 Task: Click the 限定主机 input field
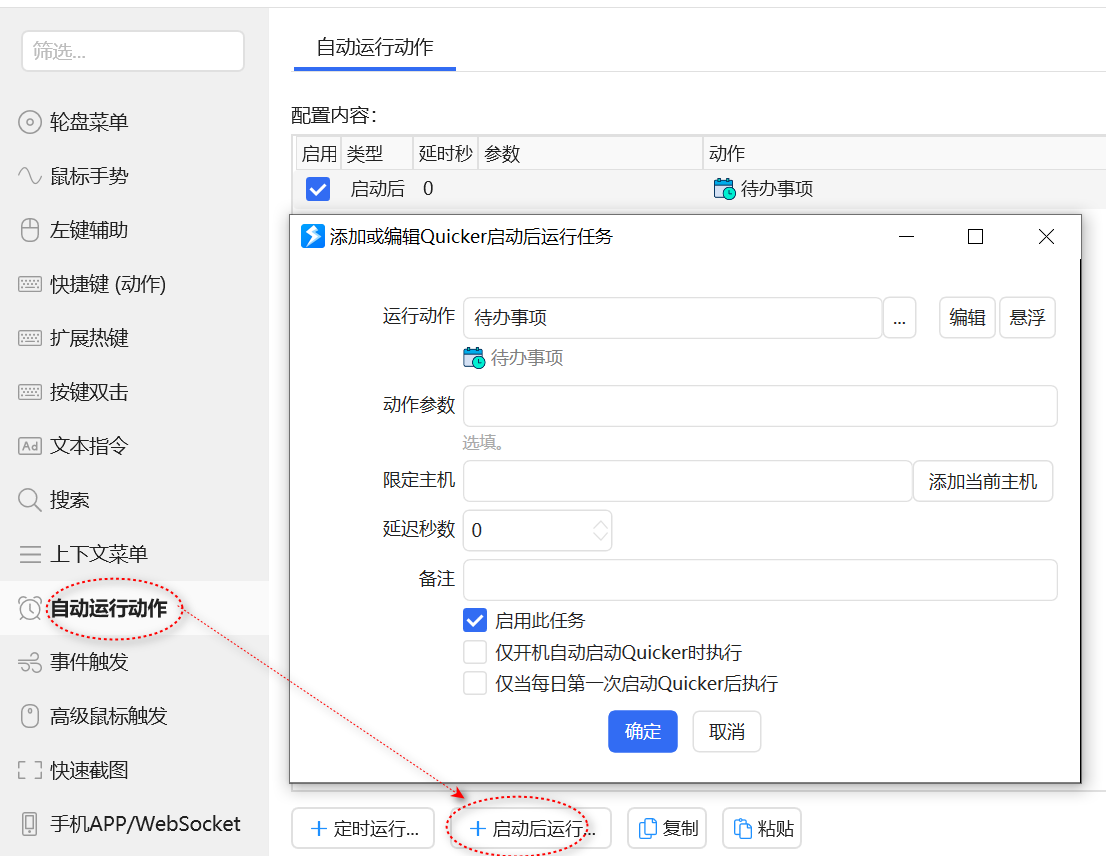pos(688,481)
